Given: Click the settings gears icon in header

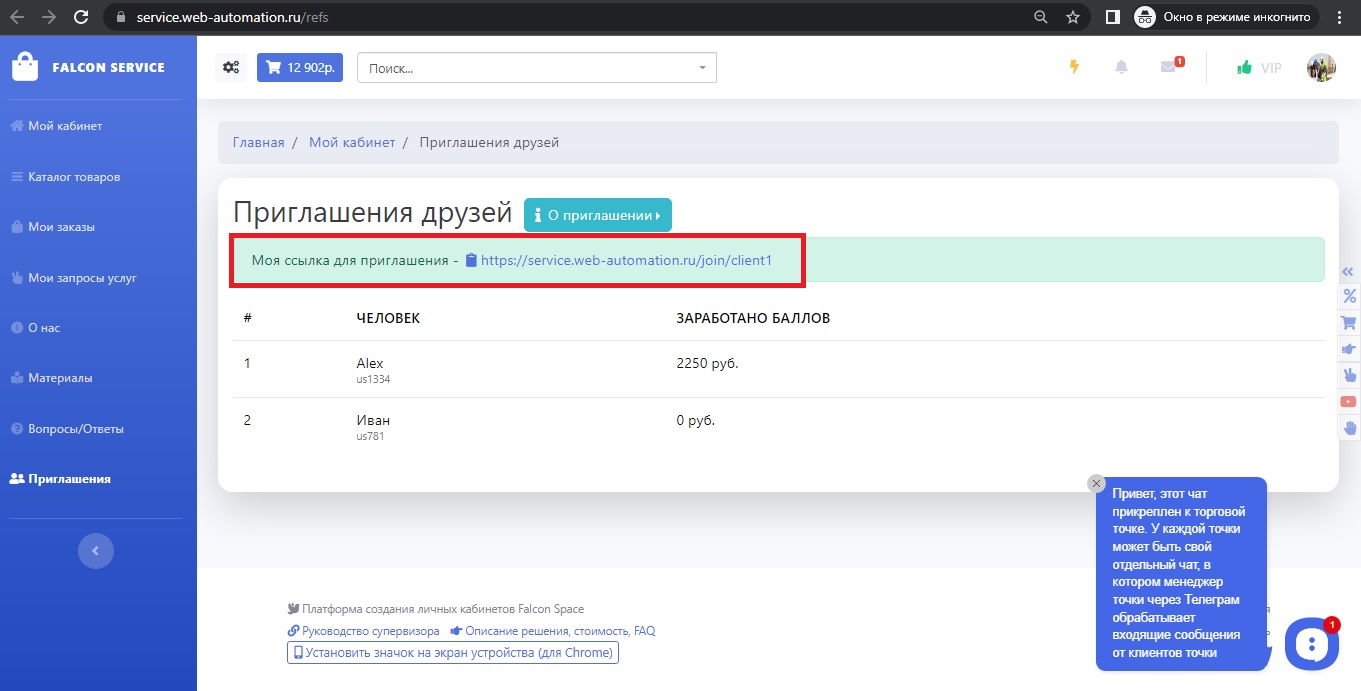Looking at the screenshot, I should coord(231,68).
